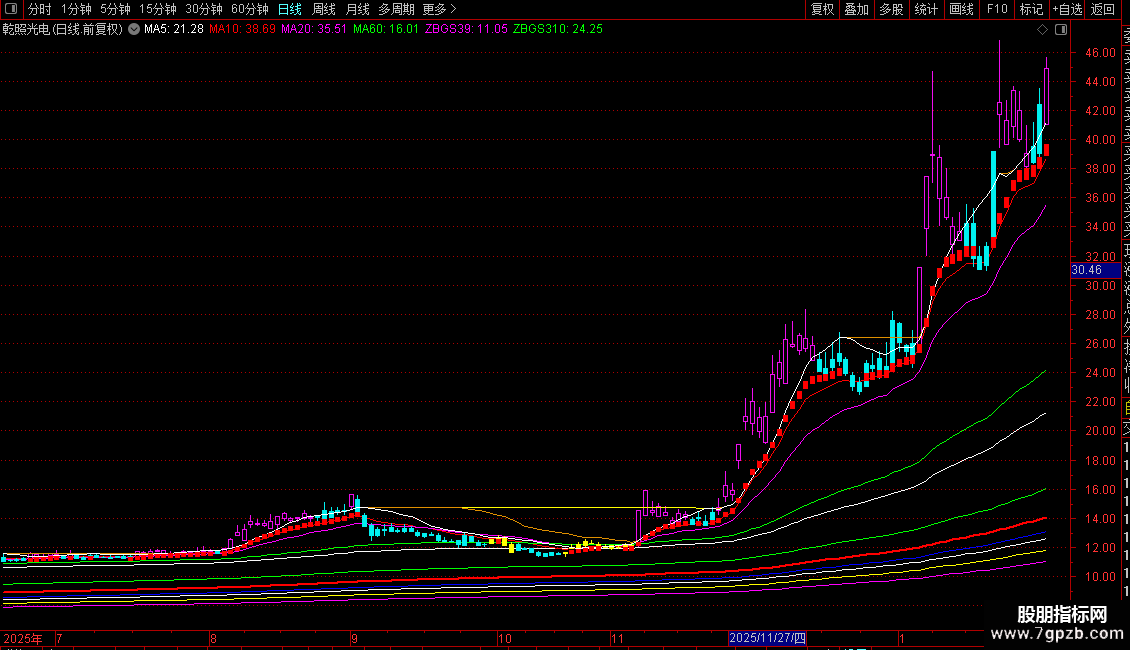
Task: Add stock via +自选 button
Action: click(x=1067, y=9)
